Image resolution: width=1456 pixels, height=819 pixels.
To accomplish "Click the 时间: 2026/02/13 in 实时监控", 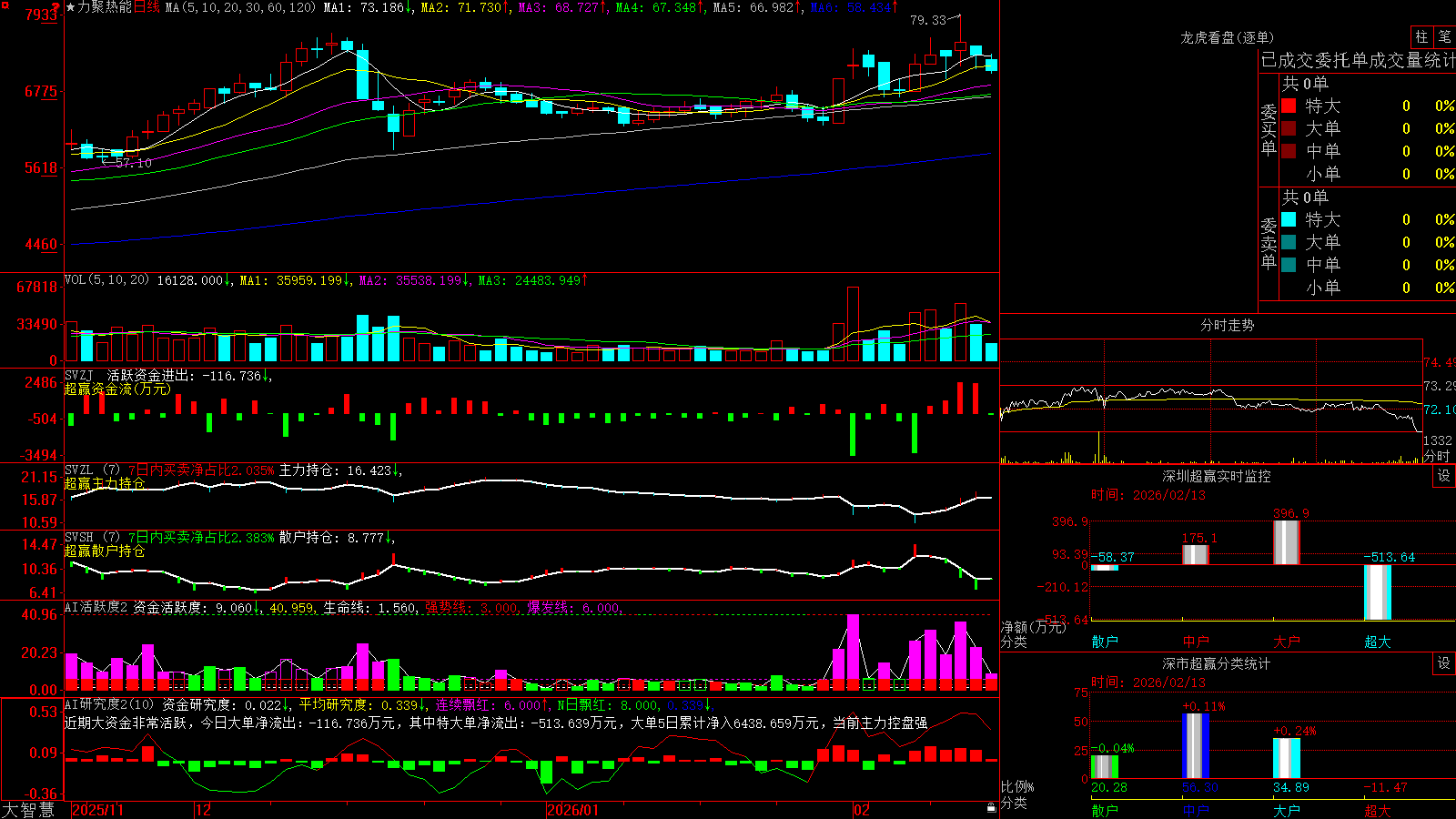I will coord(1148,495).
